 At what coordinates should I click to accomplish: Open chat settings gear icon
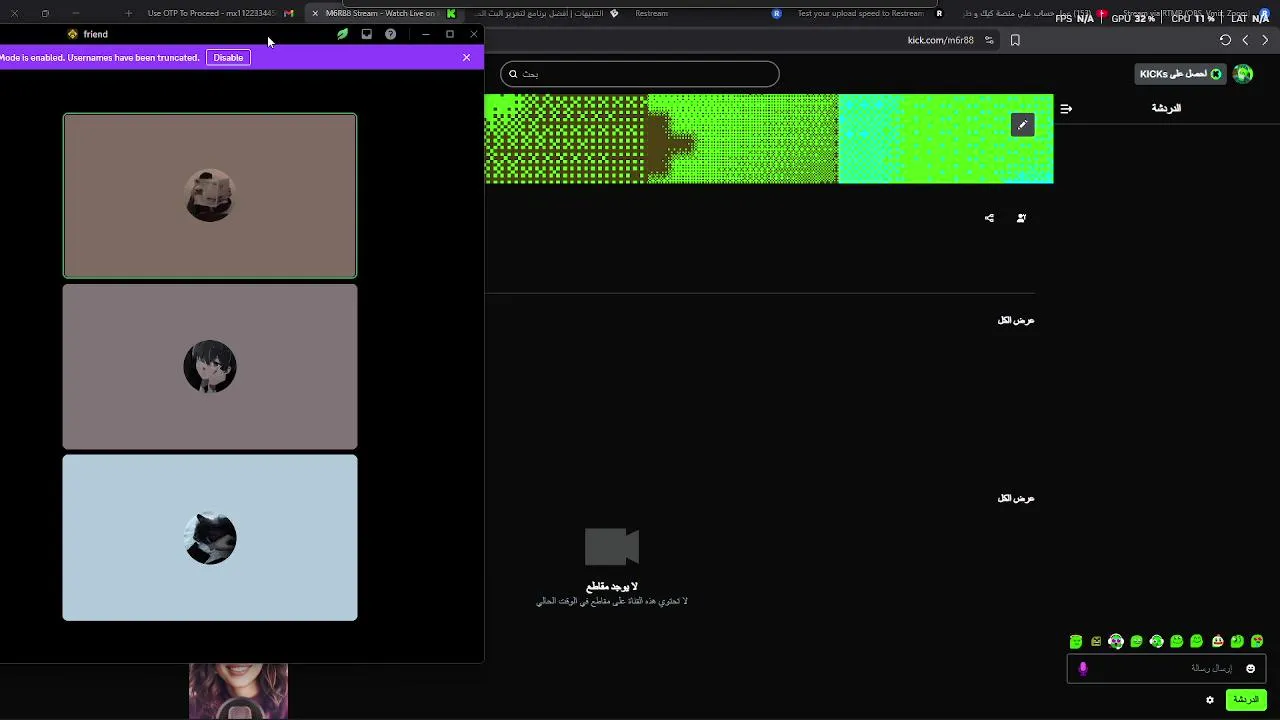click(x=1210, y=700)
